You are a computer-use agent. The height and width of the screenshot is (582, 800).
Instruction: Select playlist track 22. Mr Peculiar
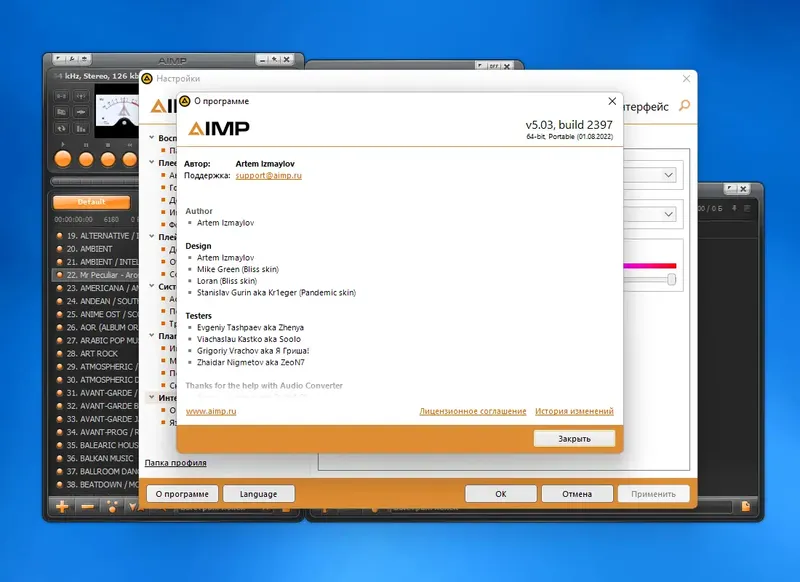pos(97,275)
